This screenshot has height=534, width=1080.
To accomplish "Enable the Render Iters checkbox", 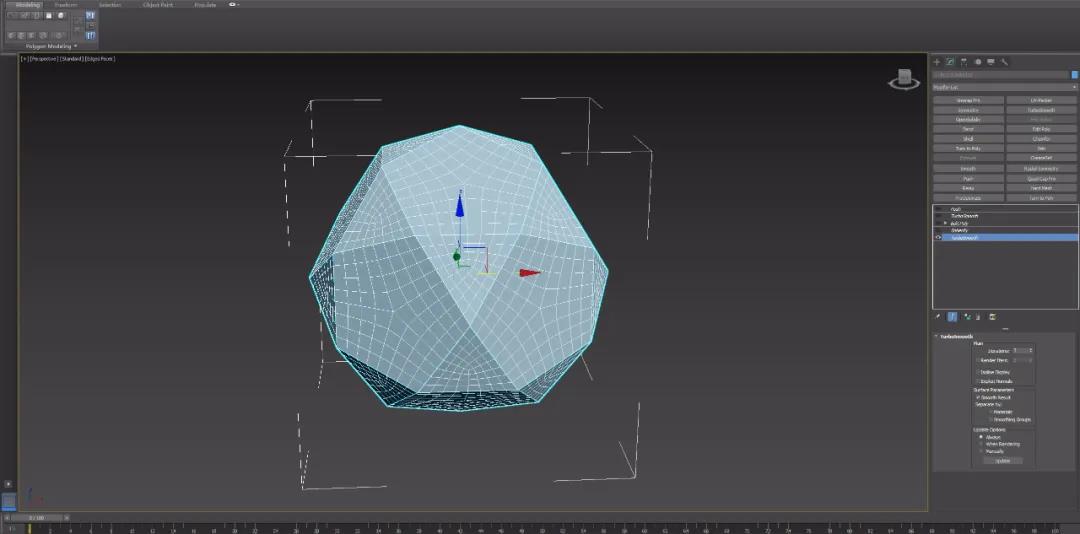I will click(977, 360).
